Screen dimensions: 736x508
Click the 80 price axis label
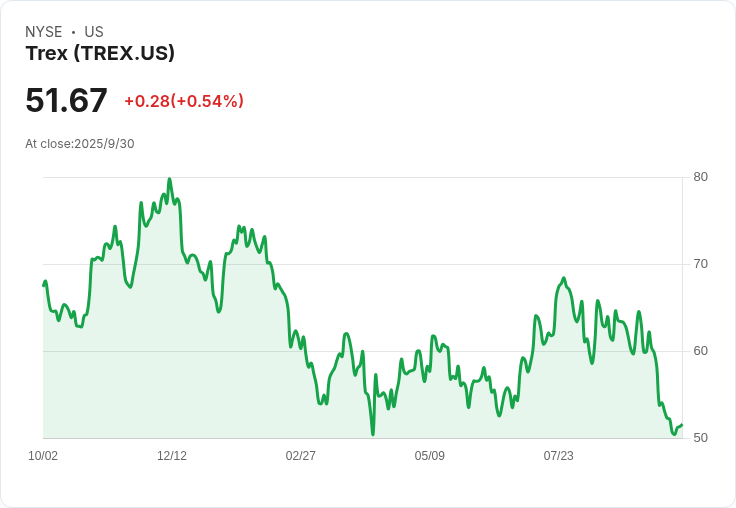click(x=700, y=177)
